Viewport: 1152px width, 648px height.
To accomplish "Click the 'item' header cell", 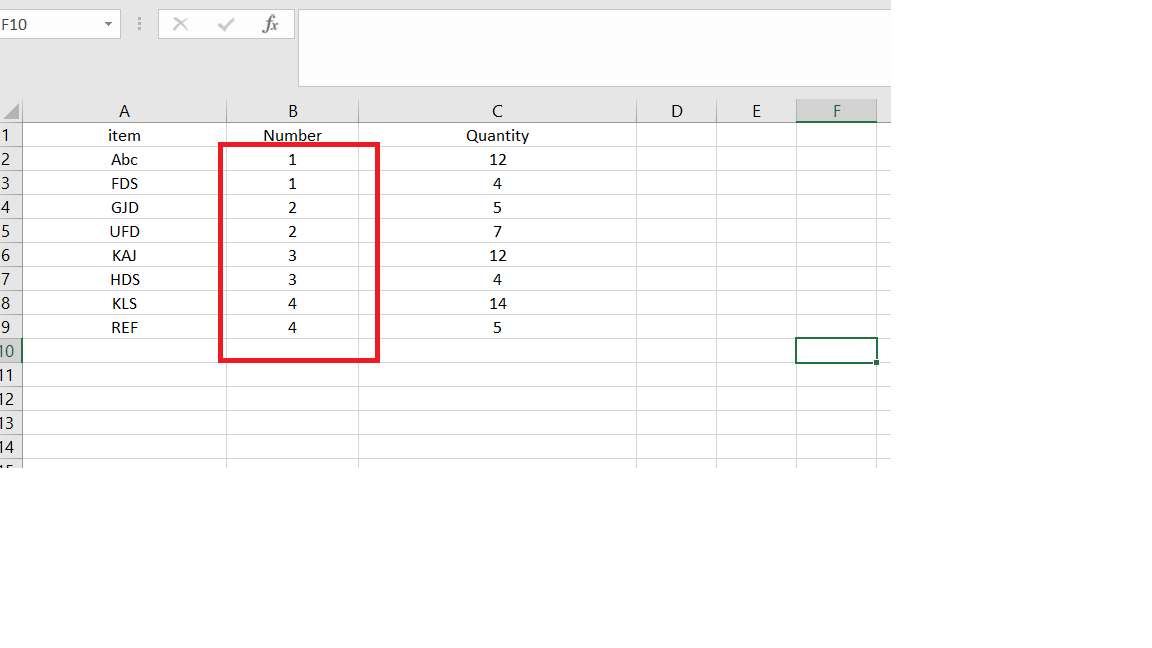I will click(x=124, y=135).
